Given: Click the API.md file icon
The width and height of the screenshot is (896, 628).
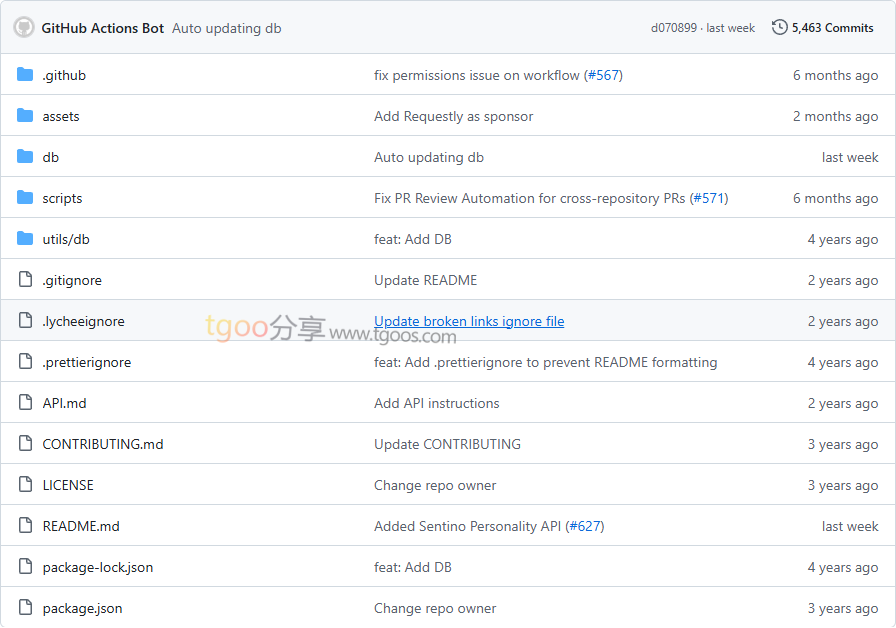Looking at the screenshot, I should click(x=25, y=403).
